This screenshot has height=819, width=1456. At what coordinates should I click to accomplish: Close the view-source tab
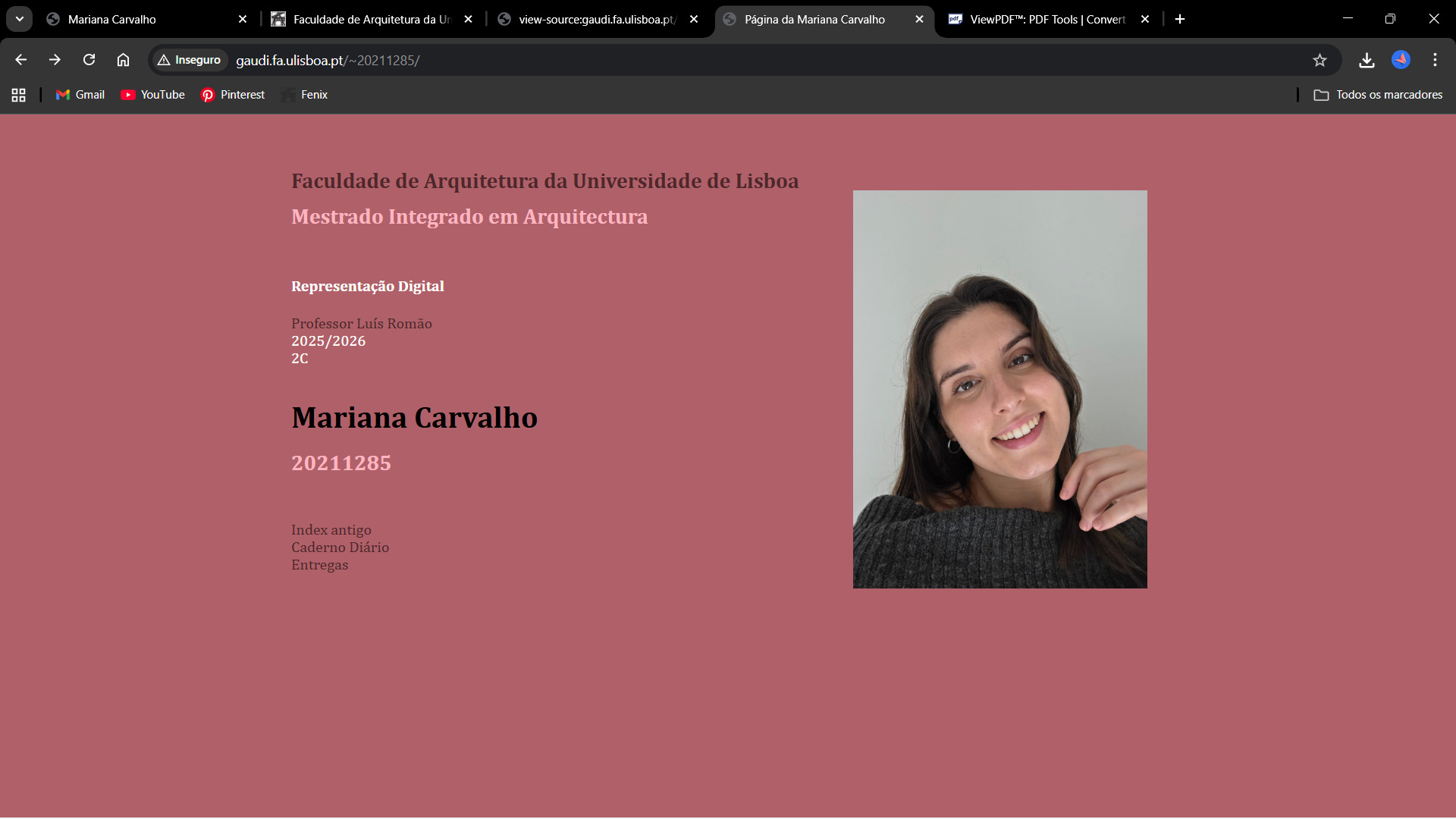pos(694,20)
